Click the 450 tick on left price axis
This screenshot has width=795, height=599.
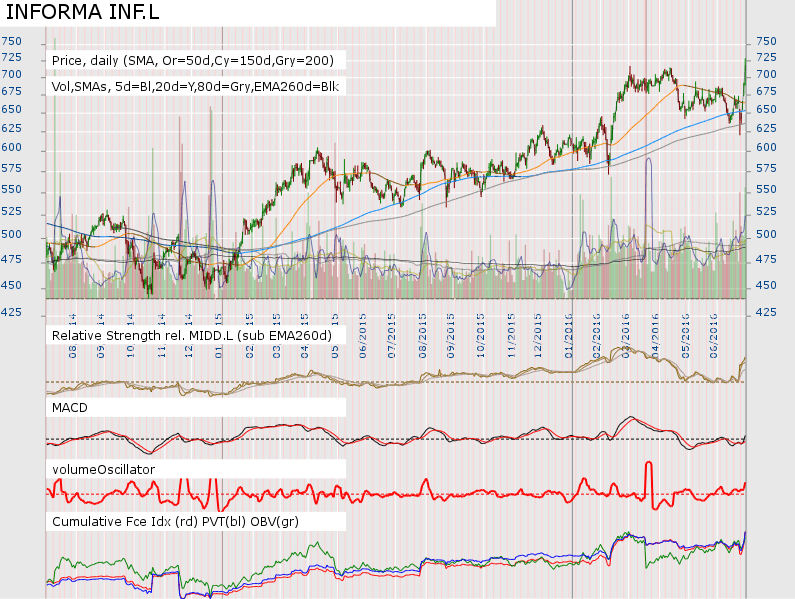11,285
